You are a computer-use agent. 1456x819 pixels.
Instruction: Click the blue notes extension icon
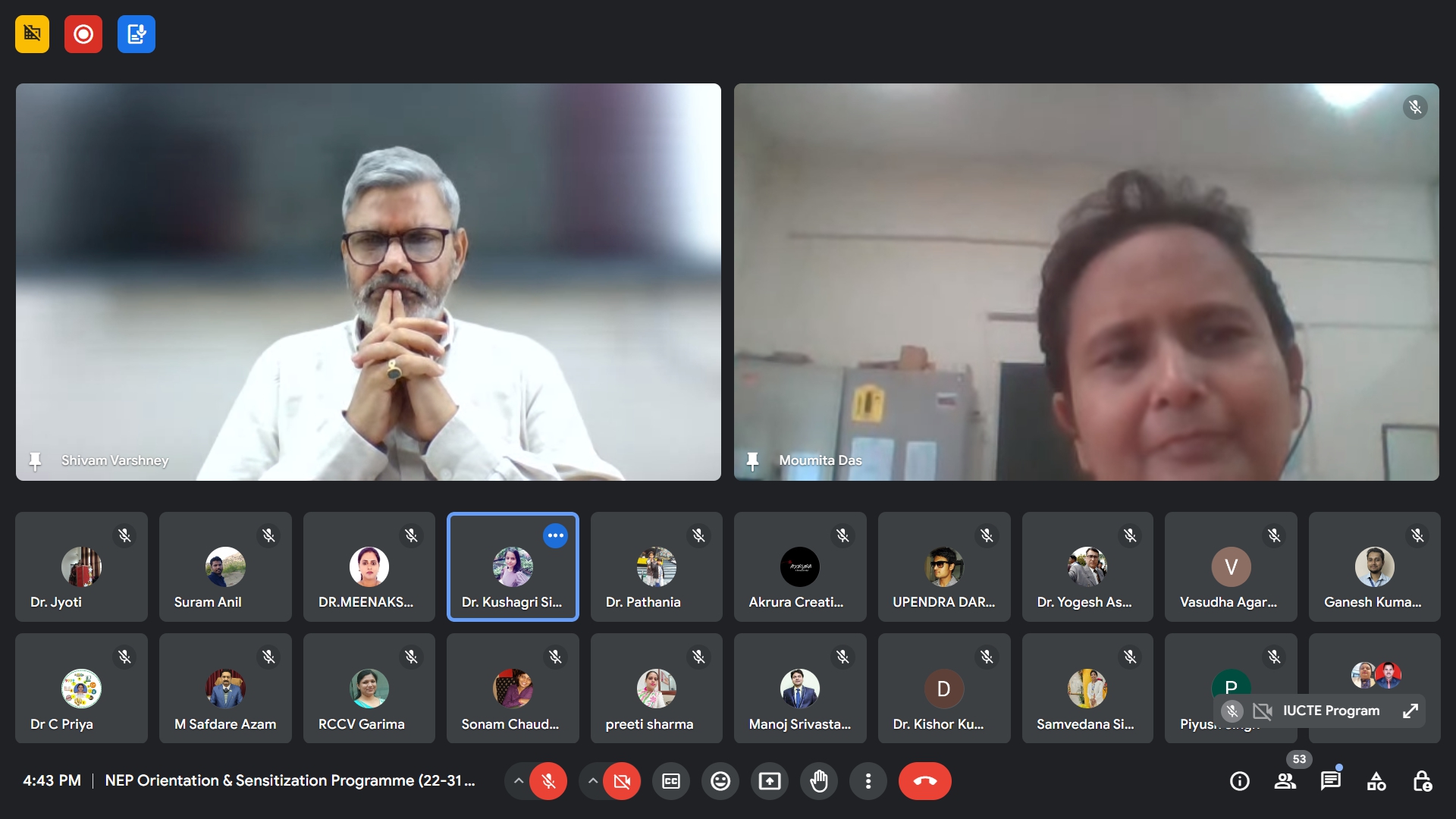[x=136, y=34]
